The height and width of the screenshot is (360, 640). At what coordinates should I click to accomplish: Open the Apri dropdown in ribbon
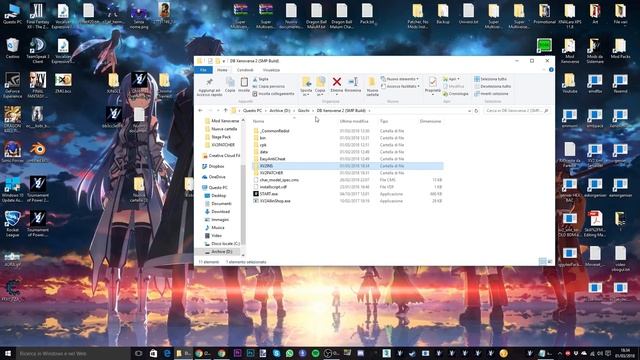coord(451,79)
